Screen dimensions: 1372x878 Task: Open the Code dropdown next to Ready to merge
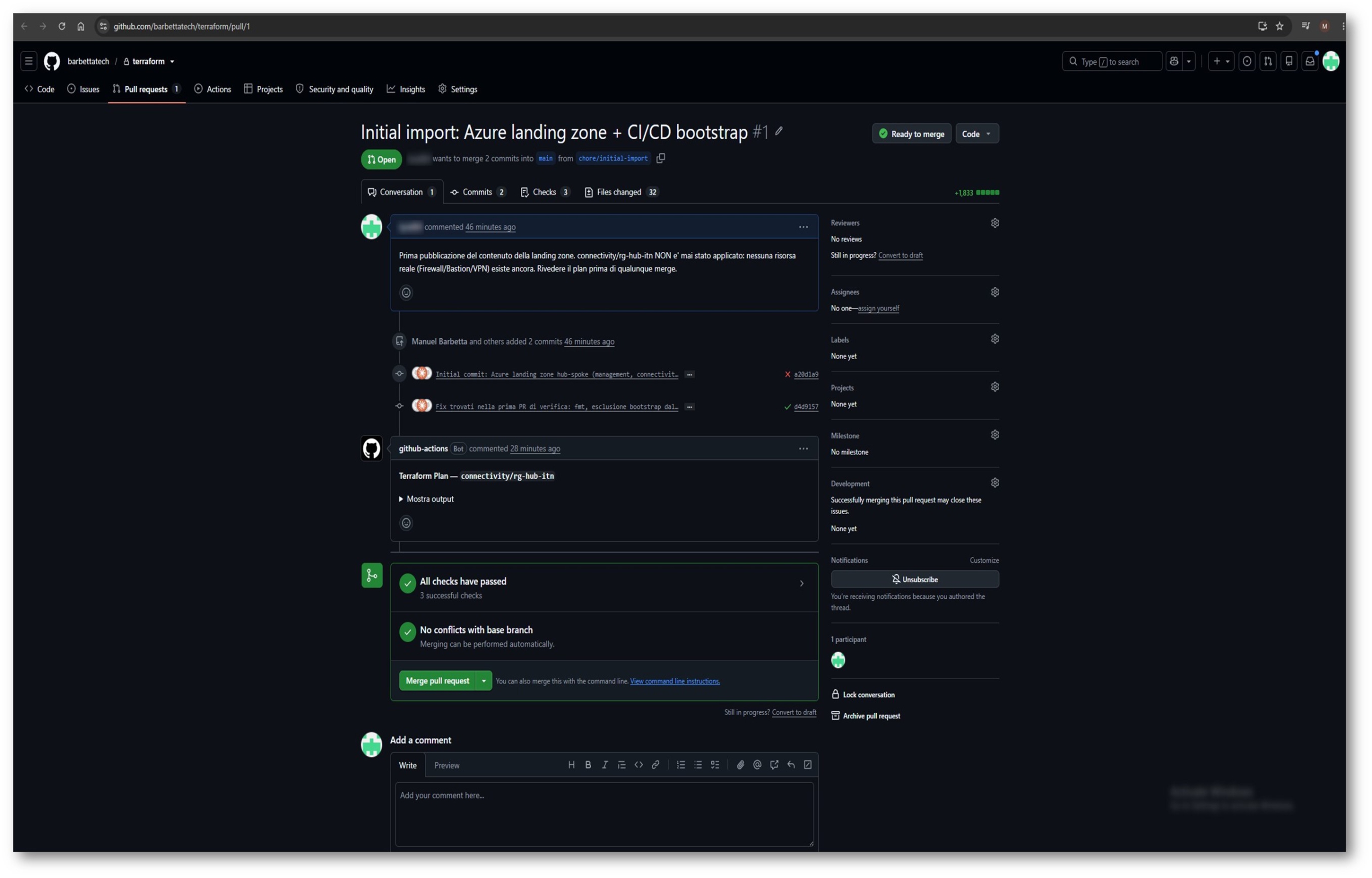tap(977, 134)
